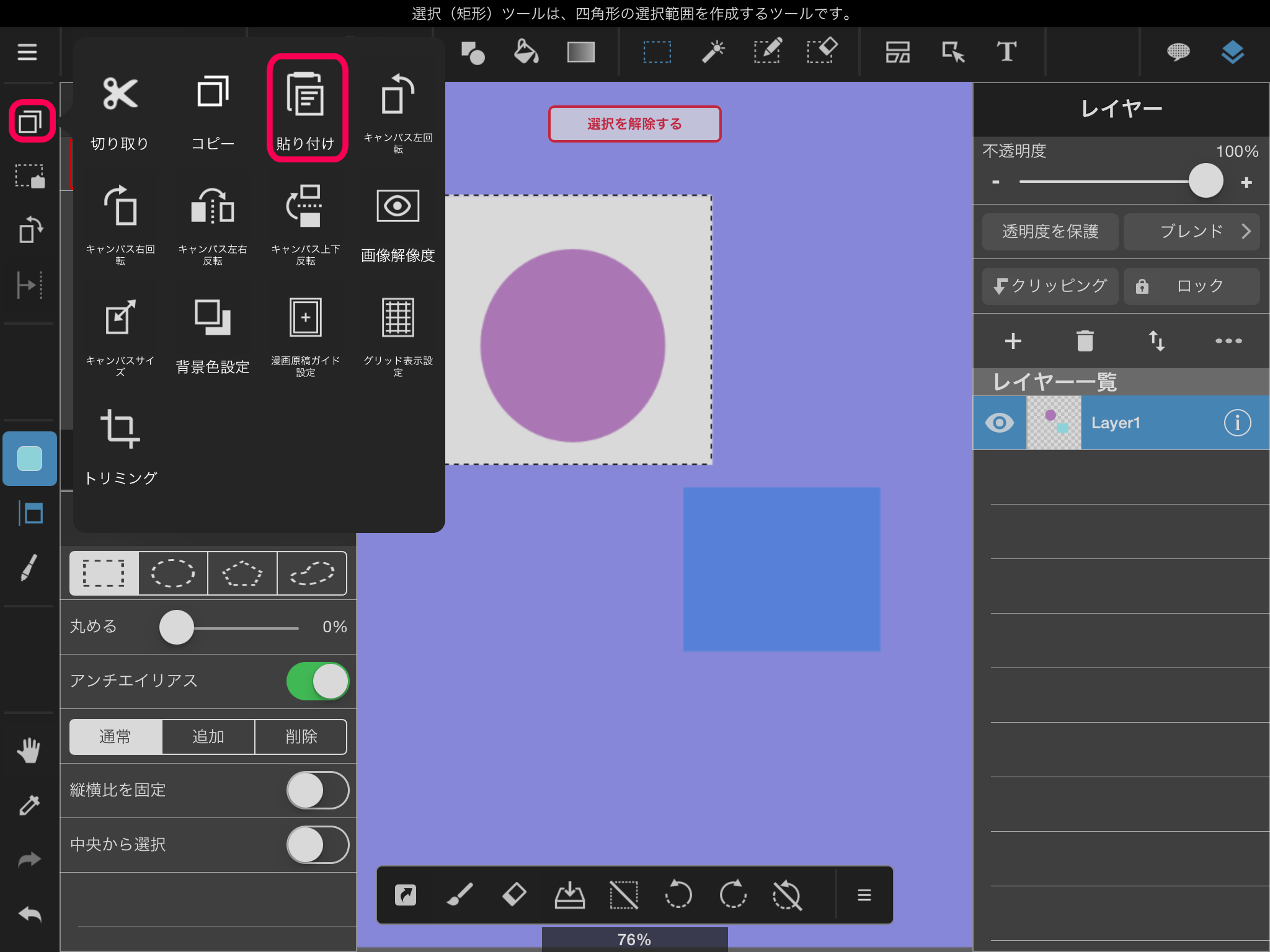Increase opacity with plus button

pyautogui.click(x=1246, y=182)
